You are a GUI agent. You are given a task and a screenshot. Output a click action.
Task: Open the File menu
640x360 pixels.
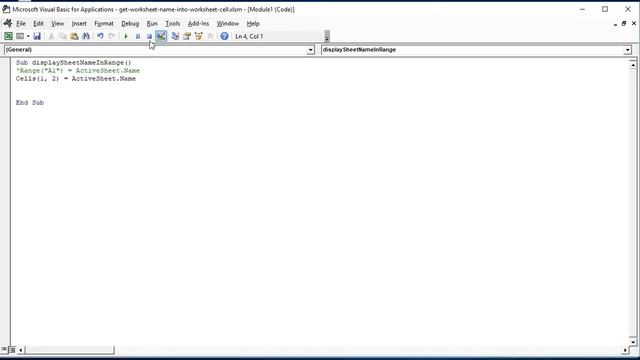(21, 24)
